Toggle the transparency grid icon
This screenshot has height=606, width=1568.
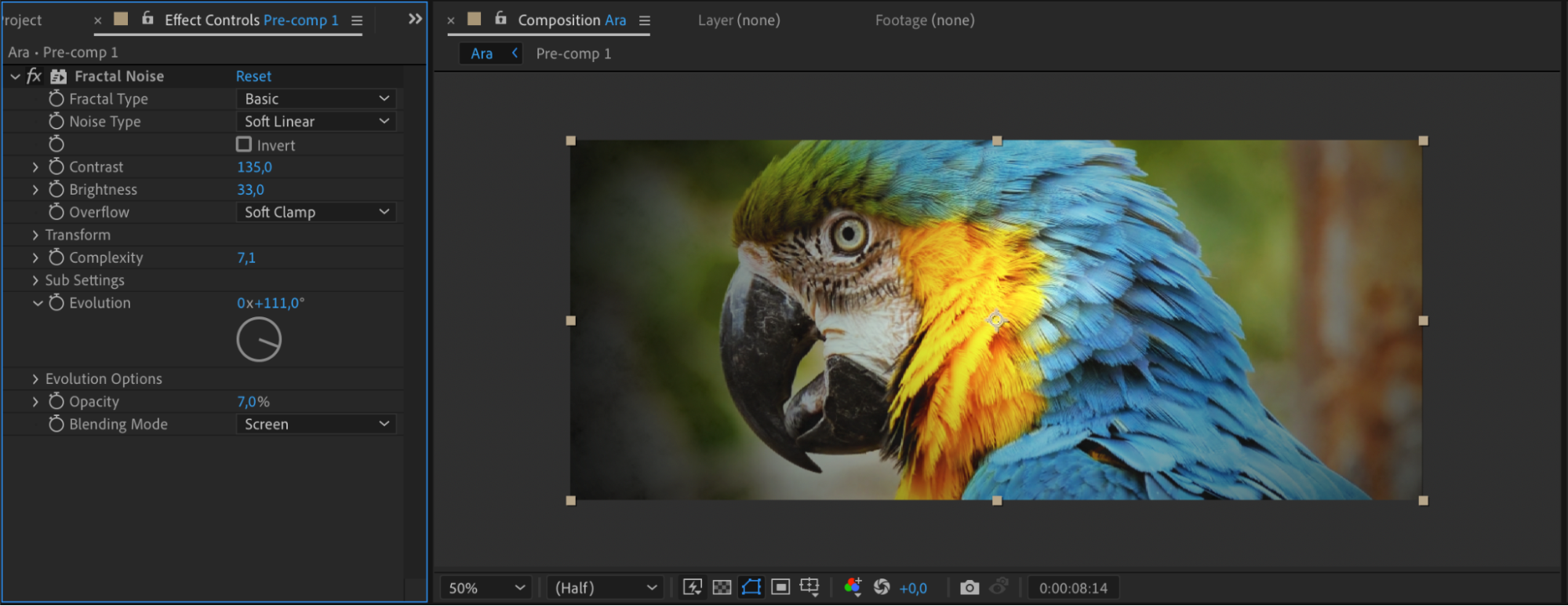(722, 587)
